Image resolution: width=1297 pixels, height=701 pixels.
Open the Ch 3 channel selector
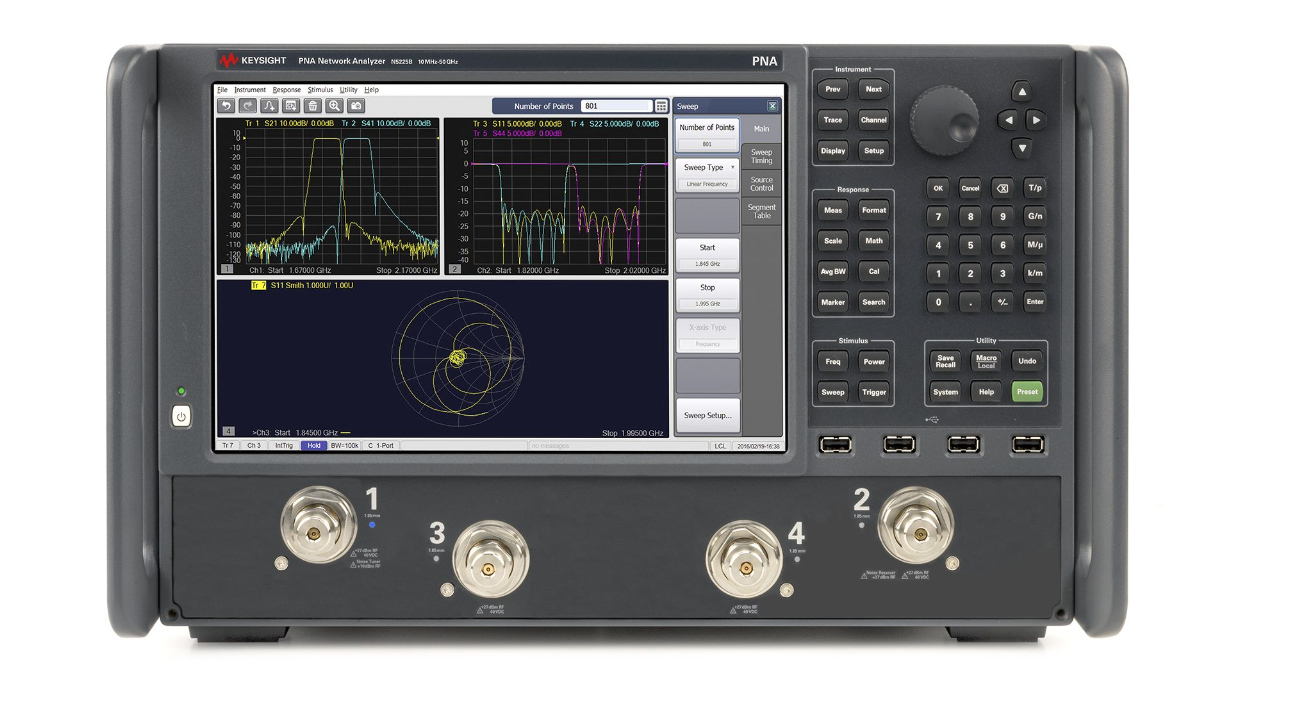pyautogui.click(x=253, y=445)
